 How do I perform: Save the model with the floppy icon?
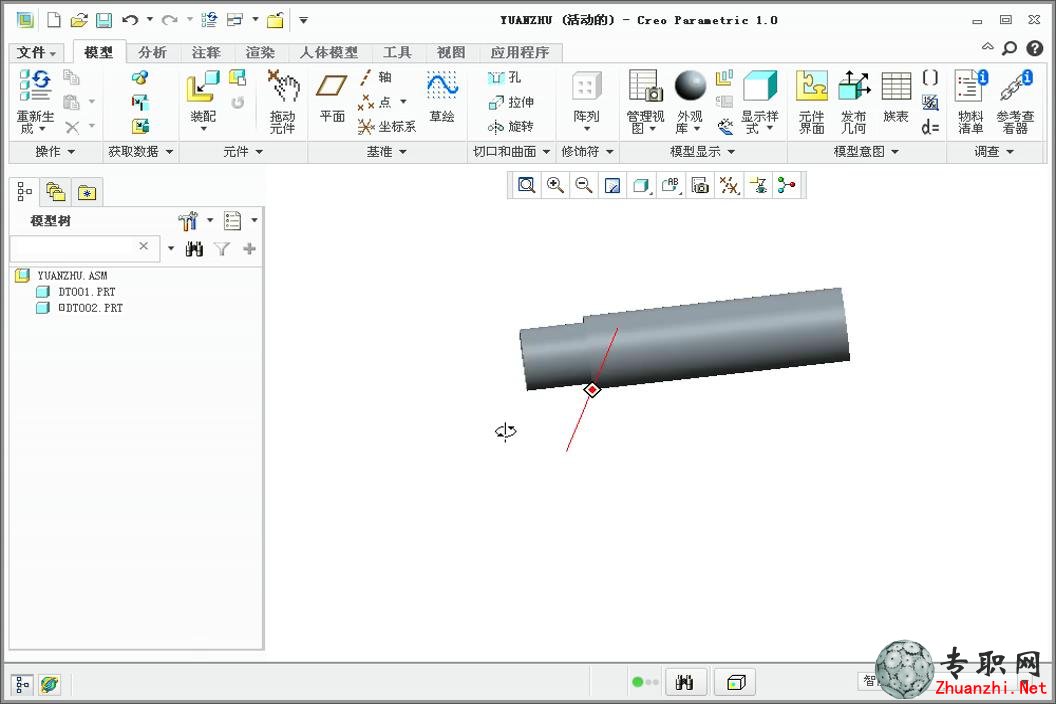point(104,20)
